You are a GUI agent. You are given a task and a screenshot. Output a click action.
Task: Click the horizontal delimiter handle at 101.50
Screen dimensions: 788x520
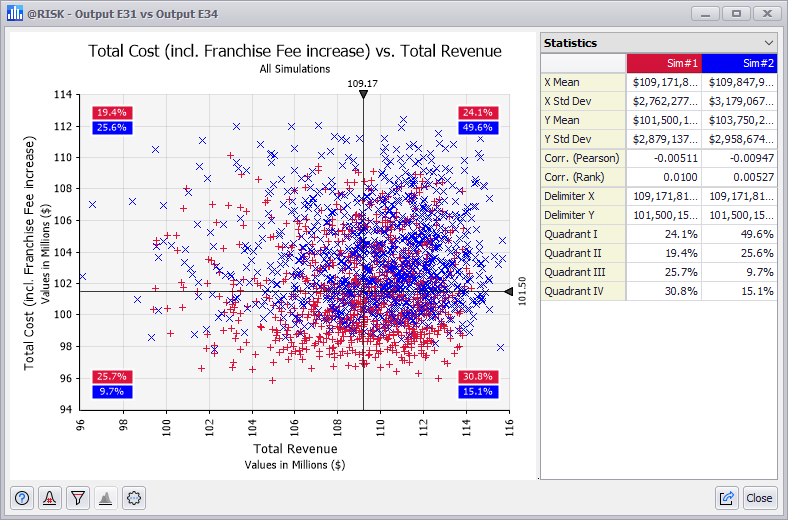[509, 291]
